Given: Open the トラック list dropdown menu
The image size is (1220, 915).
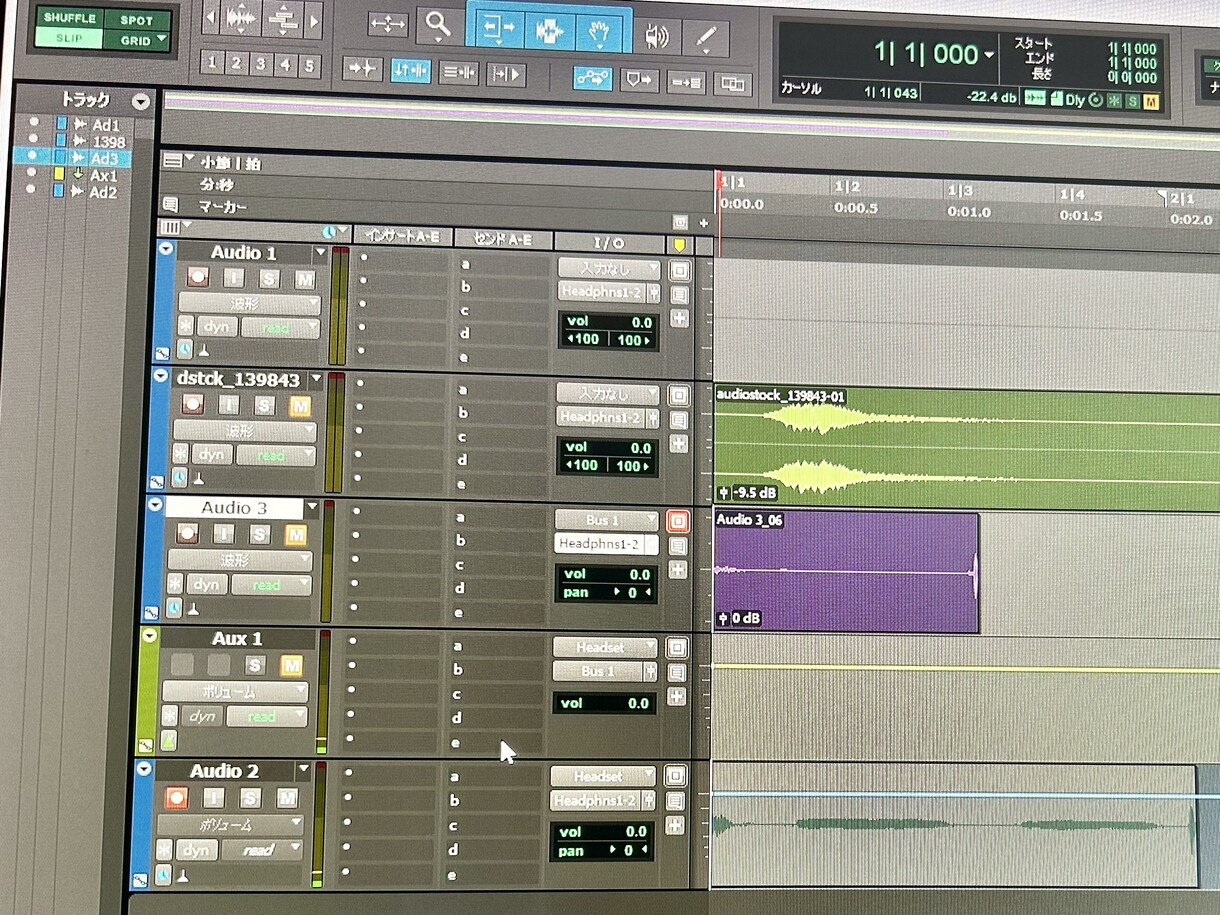Looking at the screenshot, I should 141,102.
